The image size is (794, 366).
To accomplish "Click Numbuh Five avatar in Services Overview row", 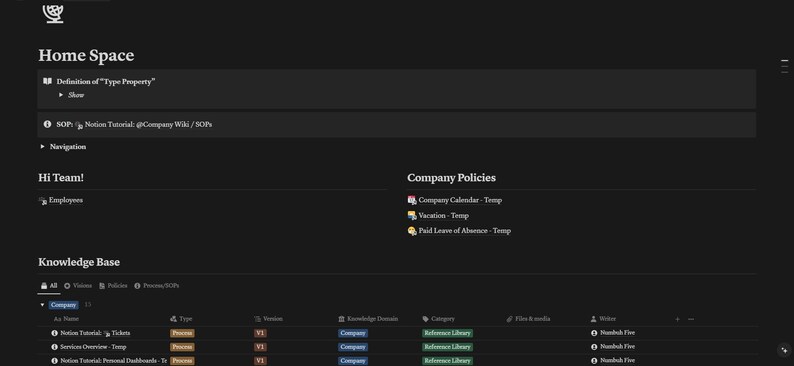I will pos(594,347).
